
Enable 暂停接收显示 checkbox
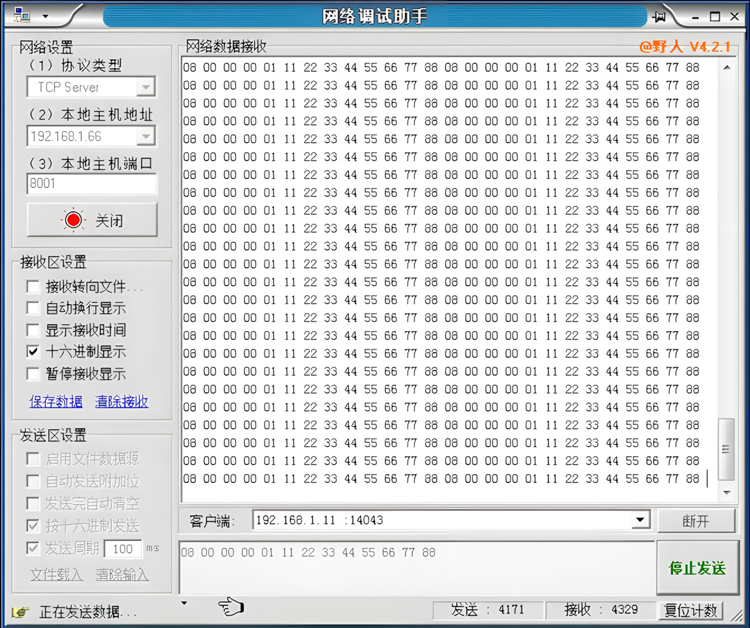tap(34, 374)
